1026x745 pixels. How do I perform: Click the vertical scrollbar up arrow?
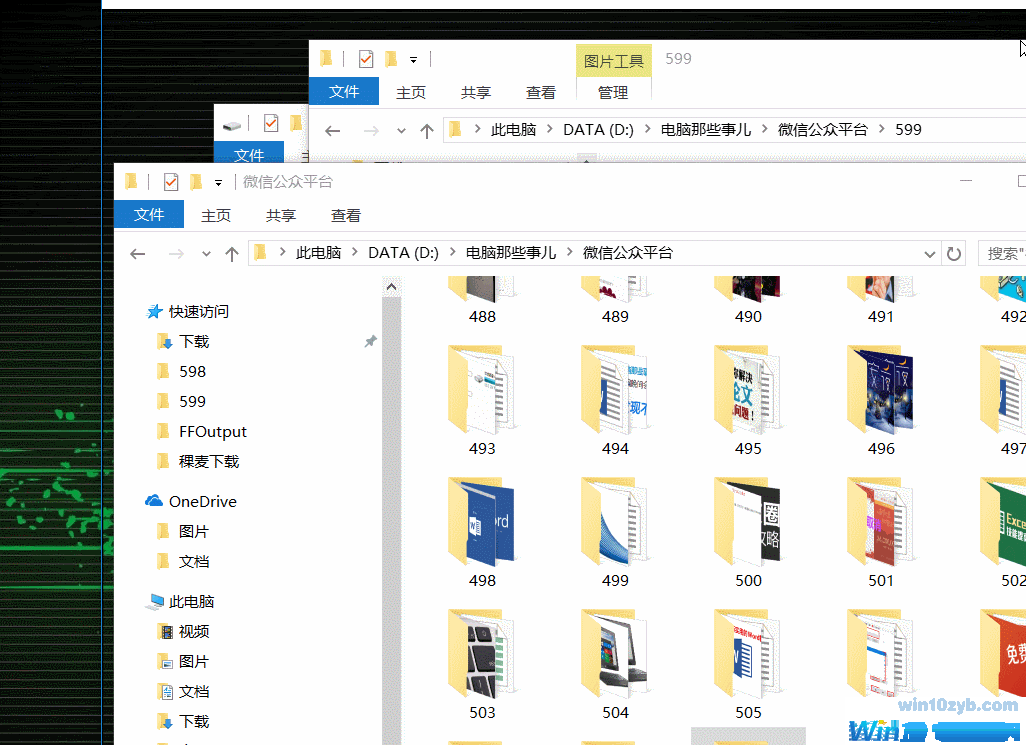(391, 285)
